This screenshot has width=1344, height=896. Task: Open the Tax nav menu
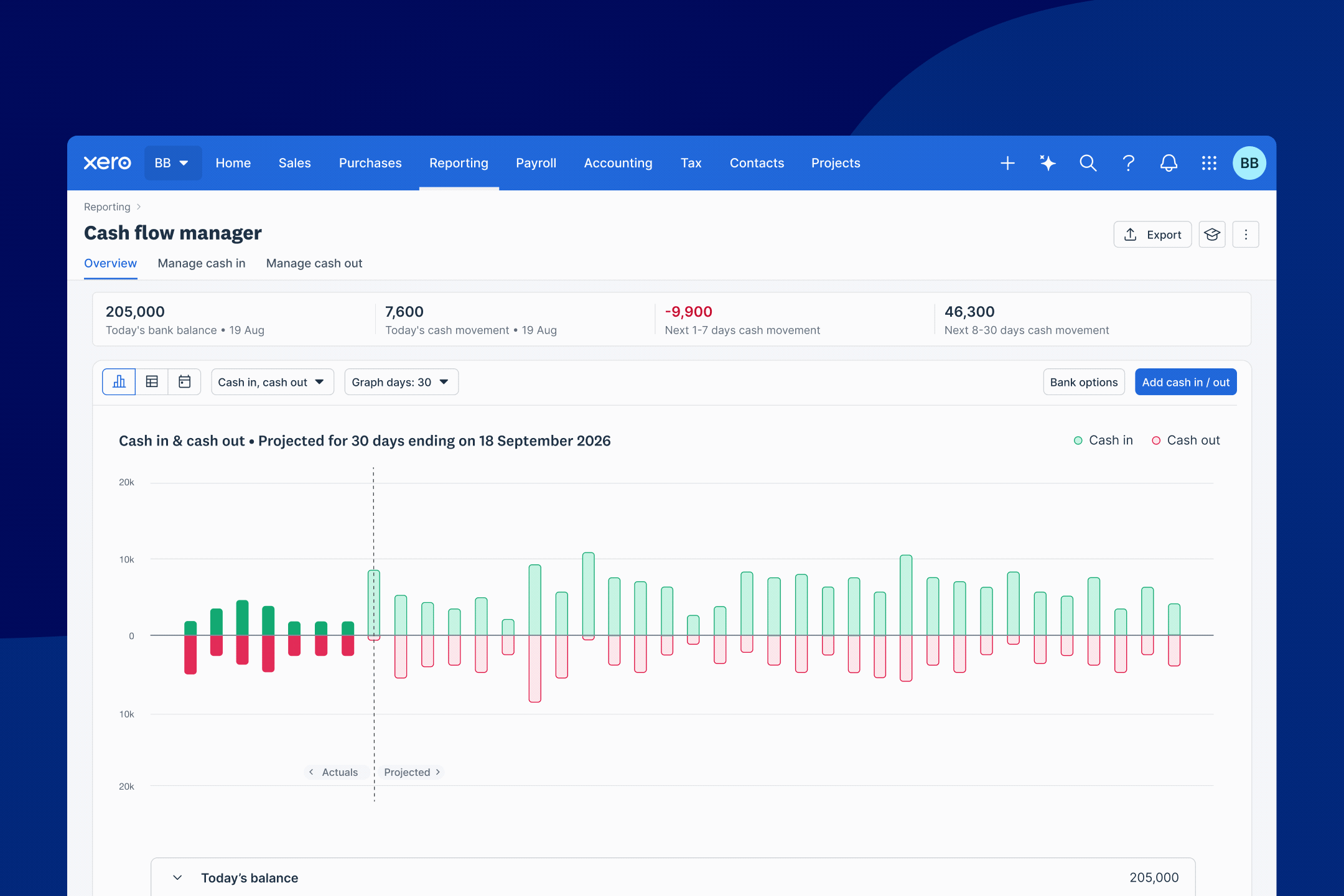691,163
